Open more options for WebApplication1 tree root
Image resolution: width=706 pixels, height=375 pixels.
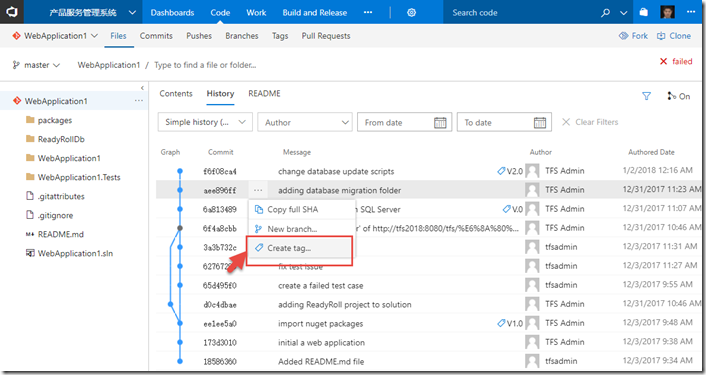tap(139, 101)
